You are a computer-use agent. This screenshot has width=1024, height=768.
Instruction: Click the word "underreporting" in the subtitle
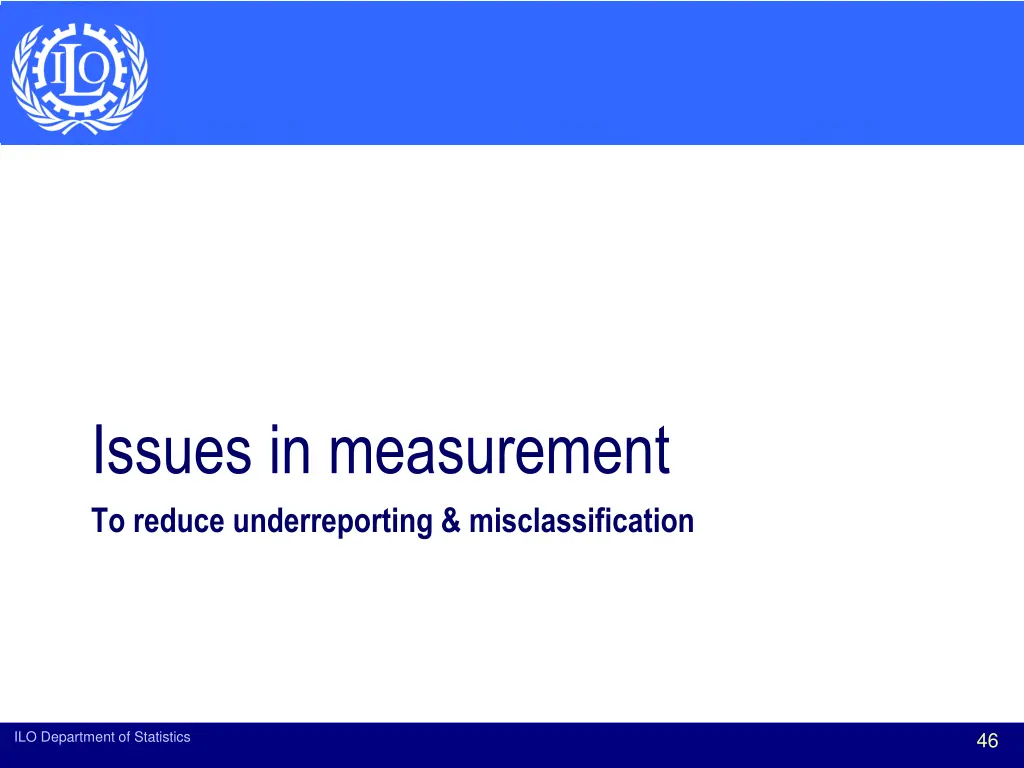pyautogui.click(x=345, y=521)
